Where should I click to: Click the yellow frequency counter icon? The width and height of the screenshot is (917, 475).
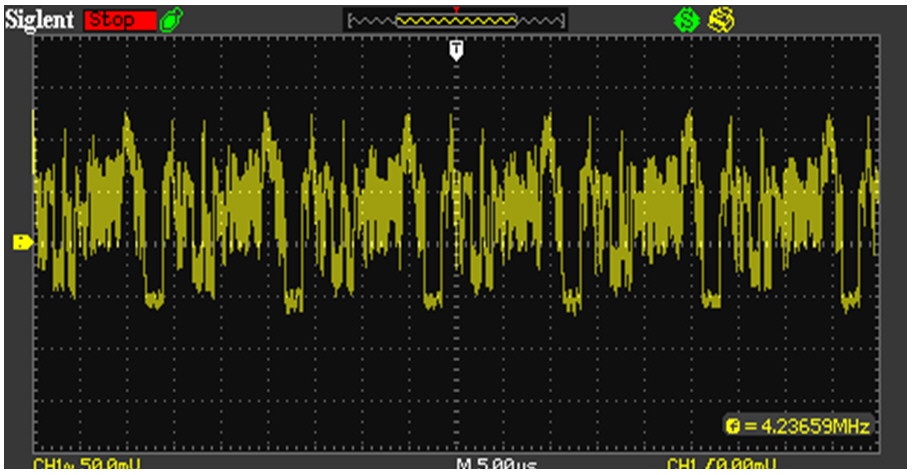pos(733,427)
